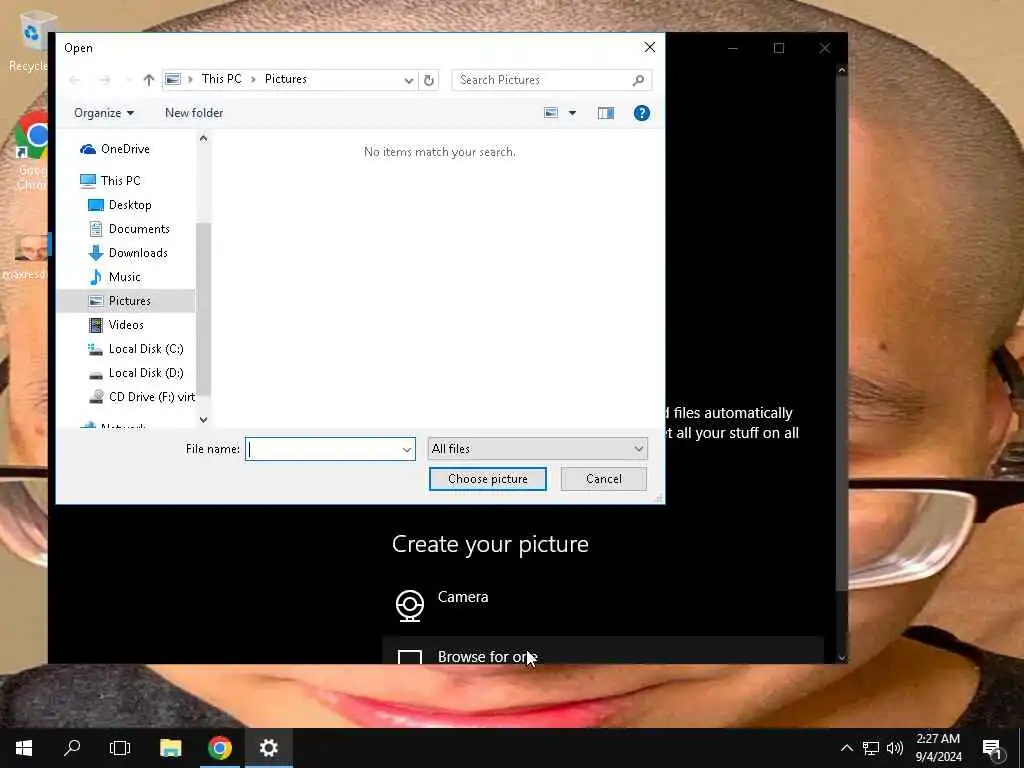Click the volume speaker icon

tap(895, 748)
